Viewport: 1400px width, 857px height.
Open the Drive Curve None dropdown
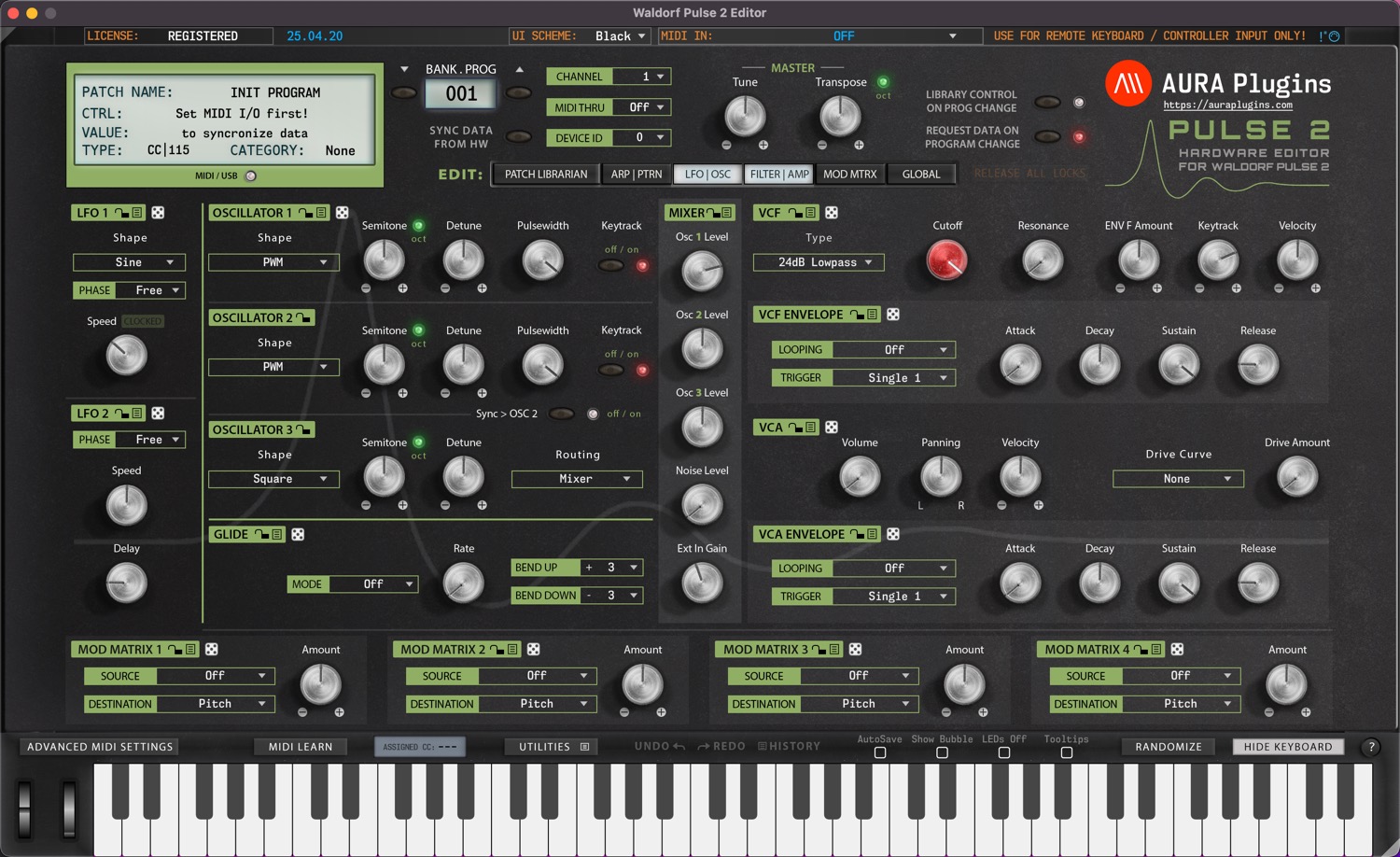(1178, 479)
